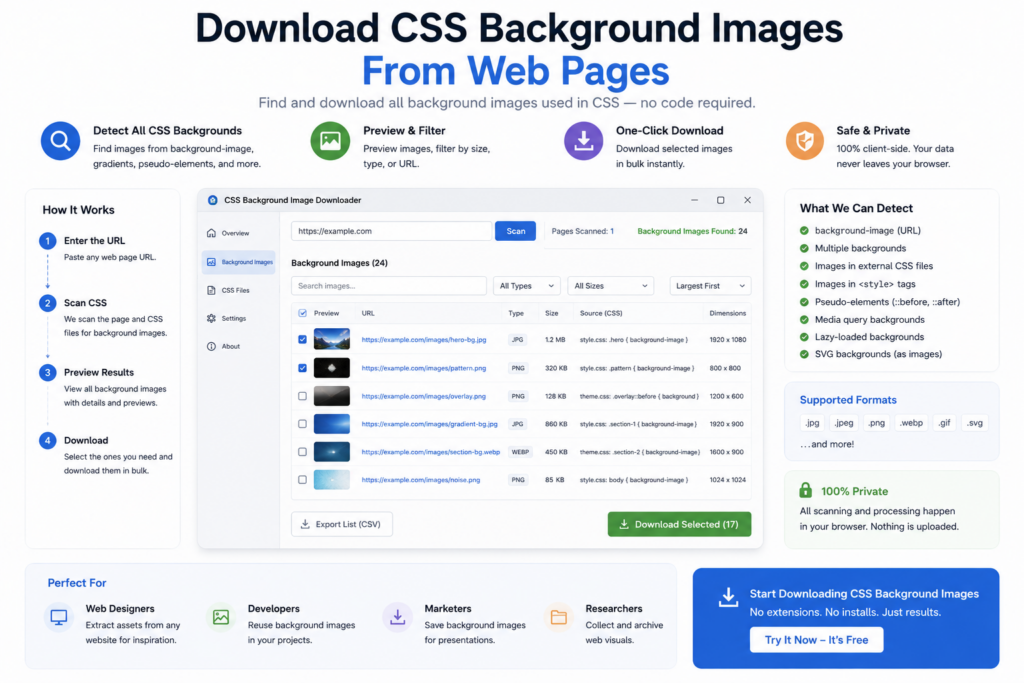Click the green check beside SVG backgrounds
Viewport: 1024px width, 683px height.
point(804,355)
